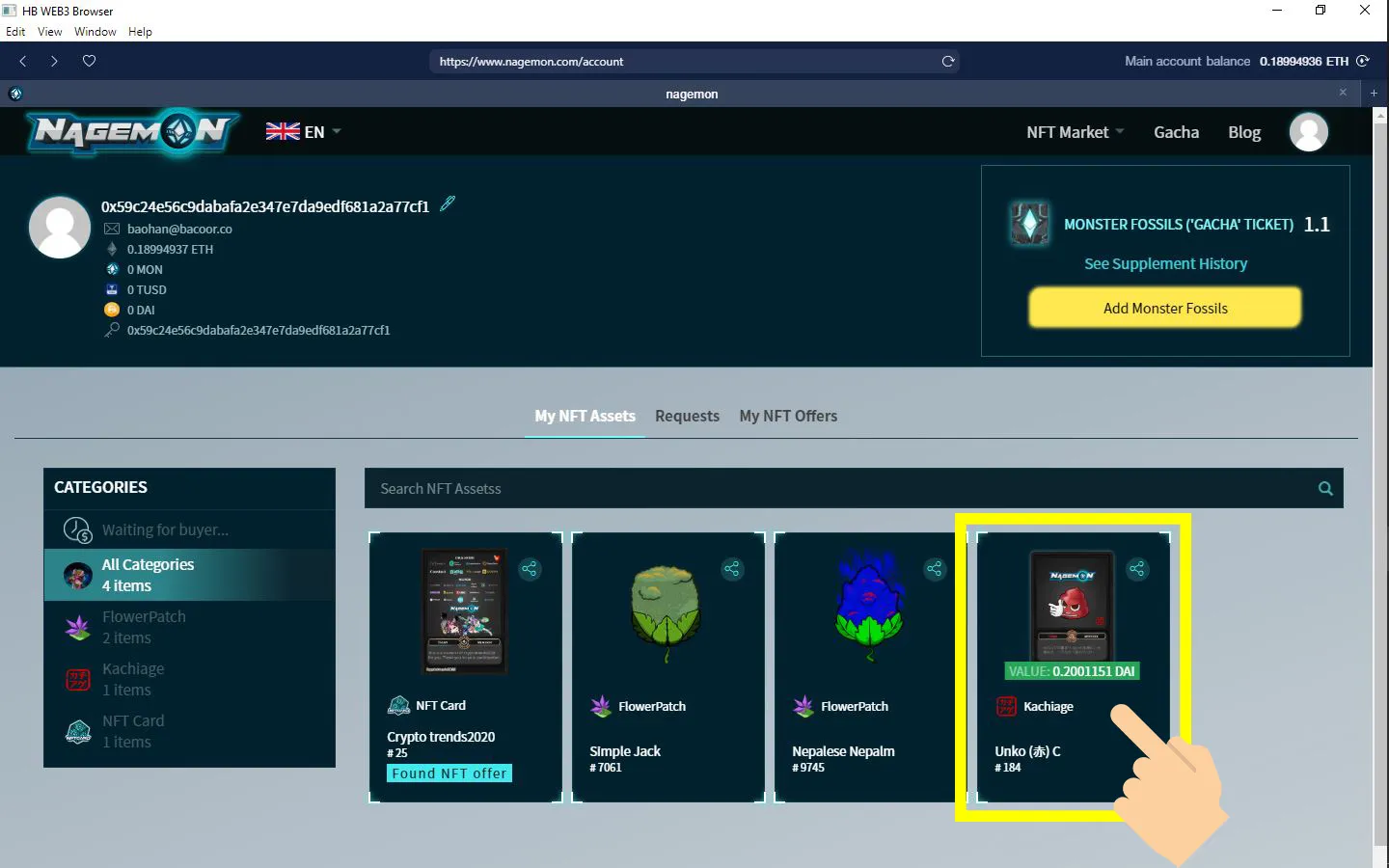Click the envelope icon beside baohan@bacoor.co
Image resolution: width=1389 pixels, height=868 pixels.
112,229
